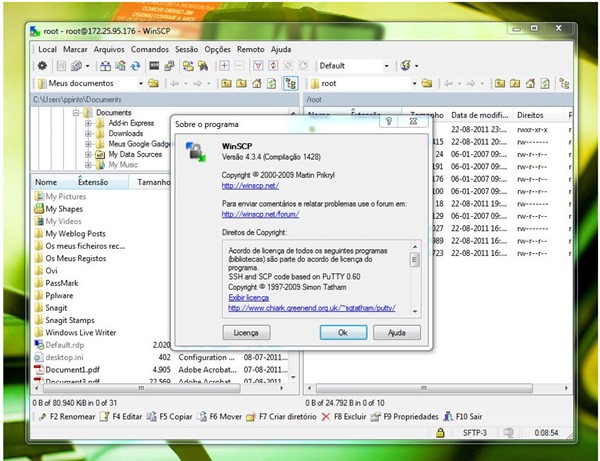Viewport: 600px width, 461px height.
Task: Go to remote parent directory icon
Action: (499, 83)
